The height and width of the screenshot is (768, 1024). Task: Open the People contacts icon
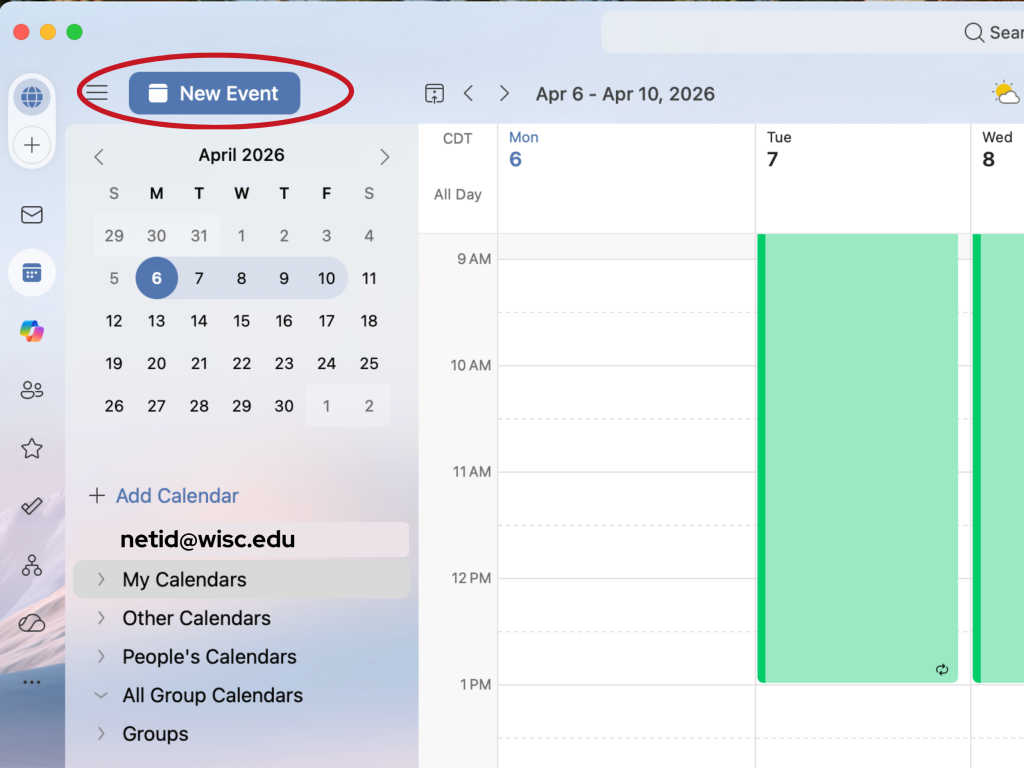click(x=32, y=390)
